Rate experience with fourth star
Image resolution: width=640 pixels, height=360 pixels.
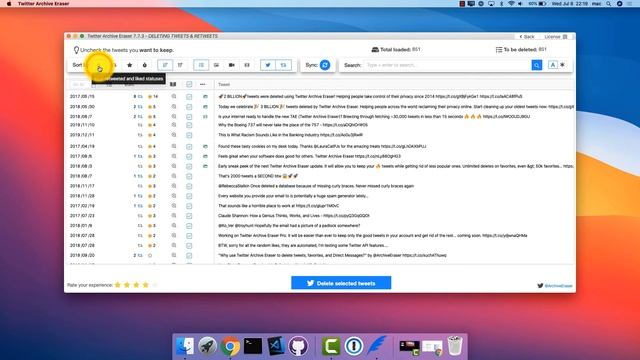145,285
